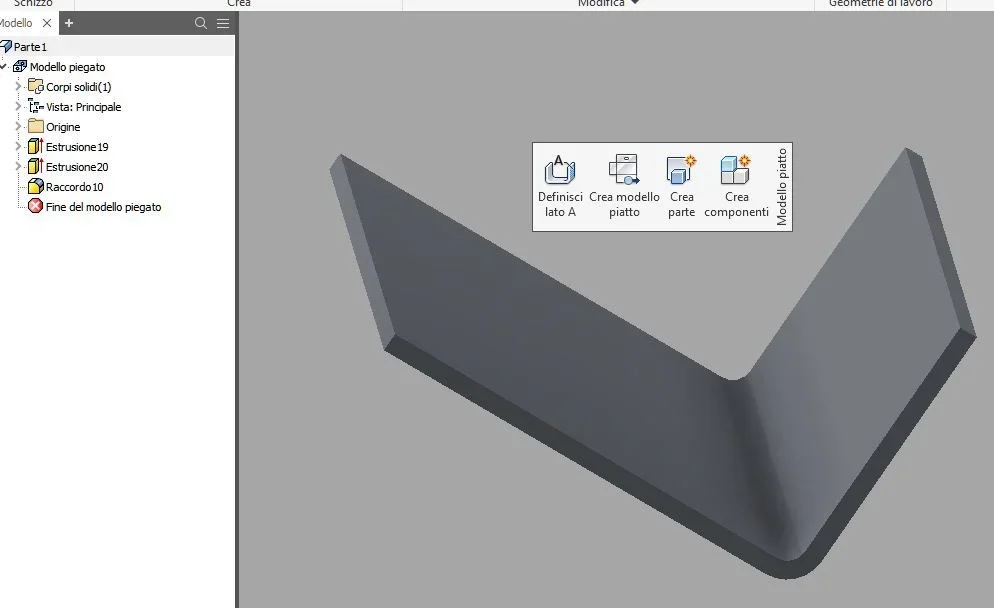The width and height of the screenshot is (994, 608).
Task: Expand the Estrusione20 feature node
Action: tap(18, 167)
